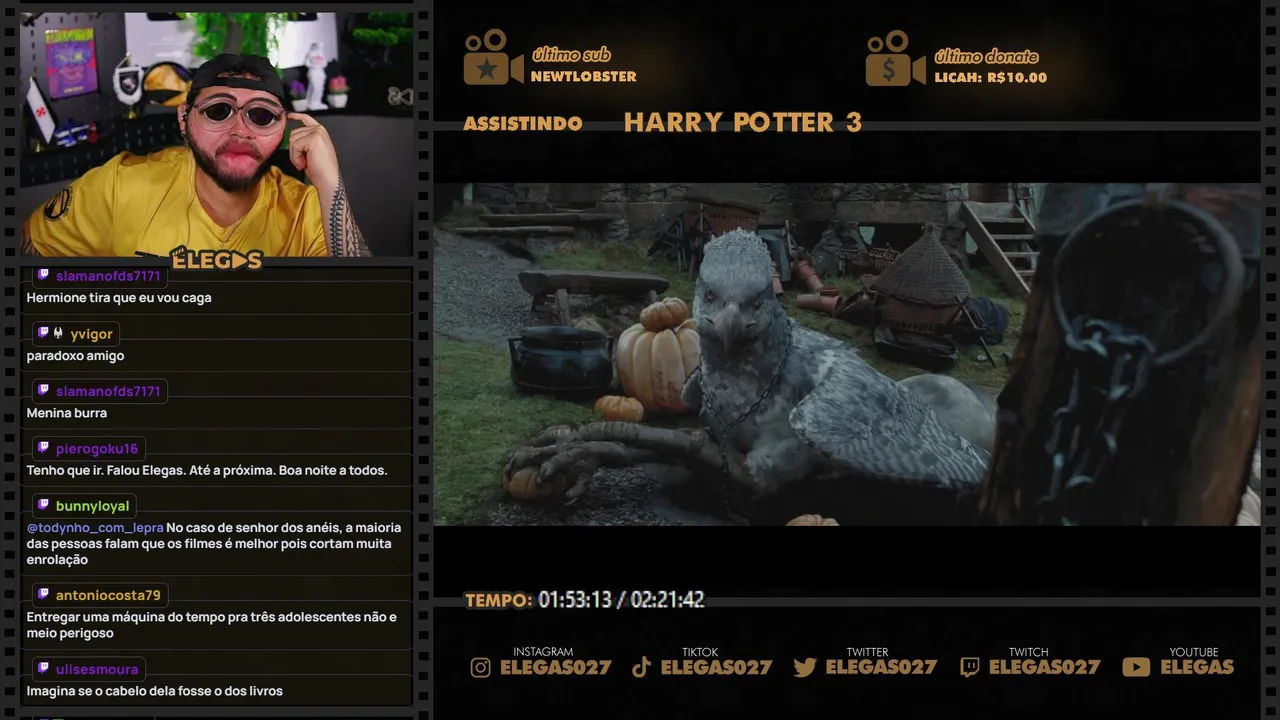Open the ELEGAS027 TikTok handle
The height and width of the screenshot is (720, 1280).
pyautogui.click(x=717, y=668)
